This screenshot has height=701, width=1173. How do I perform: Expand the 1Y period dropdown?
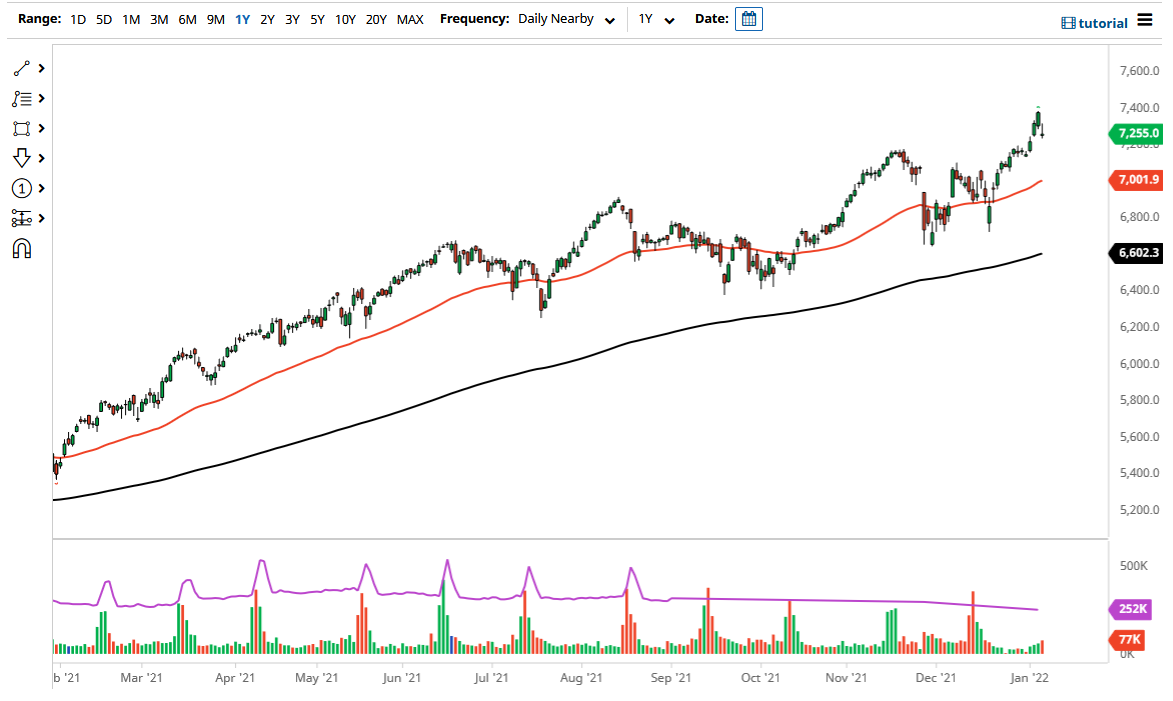tap(655, 18)
